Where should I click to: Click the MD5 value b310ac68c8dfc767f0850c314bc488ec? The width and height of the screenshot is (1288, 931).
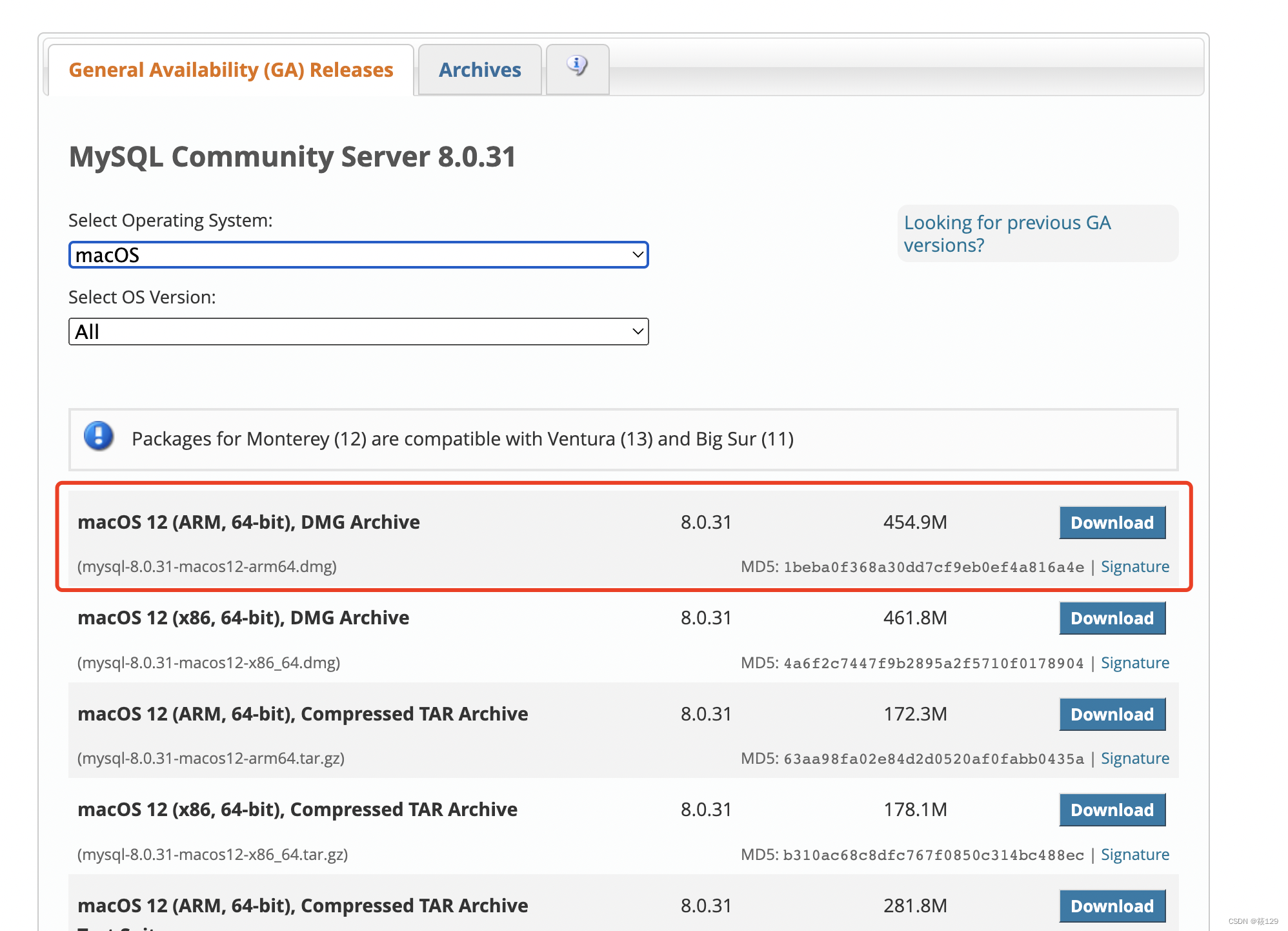[x=934, y=855]
